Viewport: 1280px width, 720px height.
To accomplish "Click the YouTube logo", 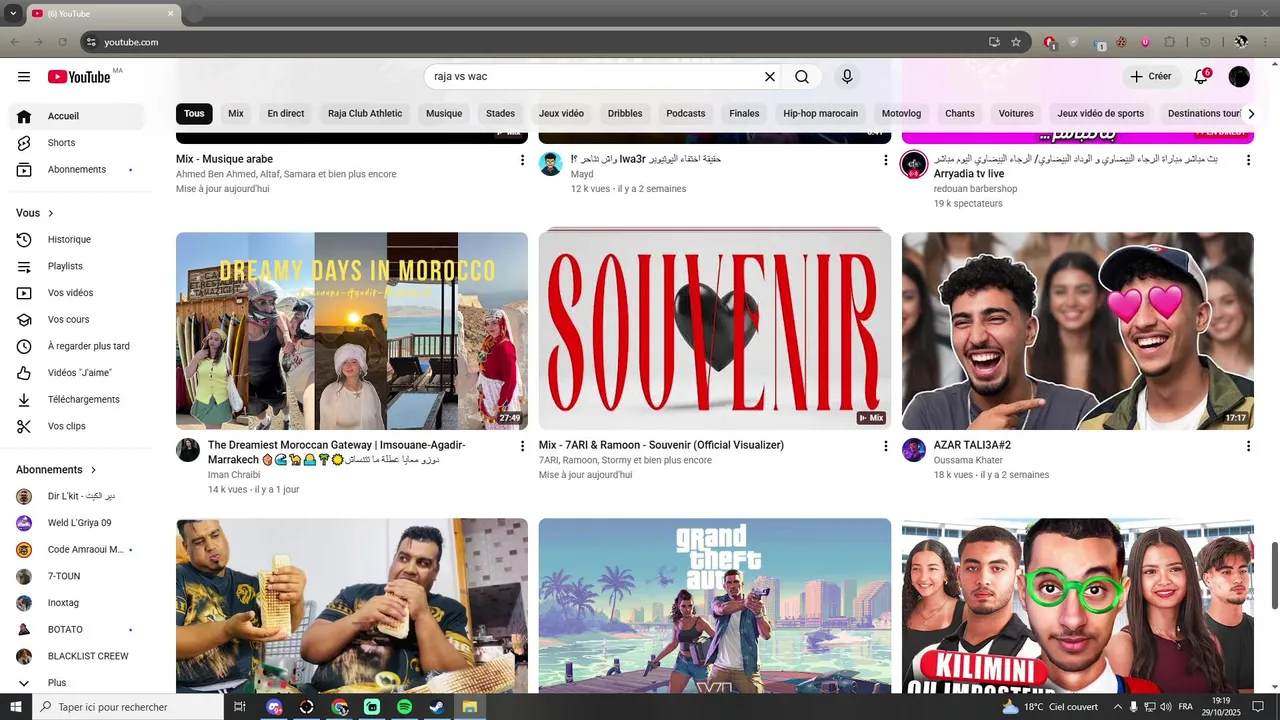I will click(x=78, y=77).
